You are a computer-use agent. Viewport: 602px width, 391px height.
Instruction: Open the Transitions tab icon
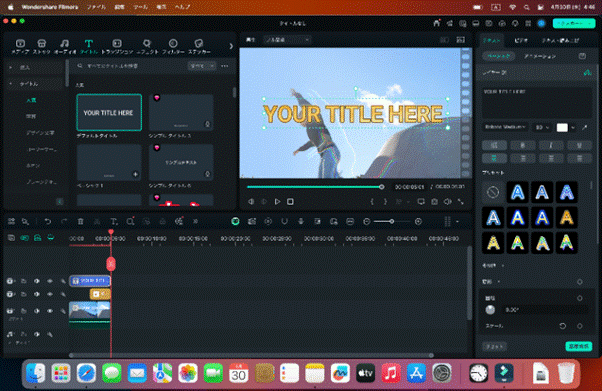(117, 46)
